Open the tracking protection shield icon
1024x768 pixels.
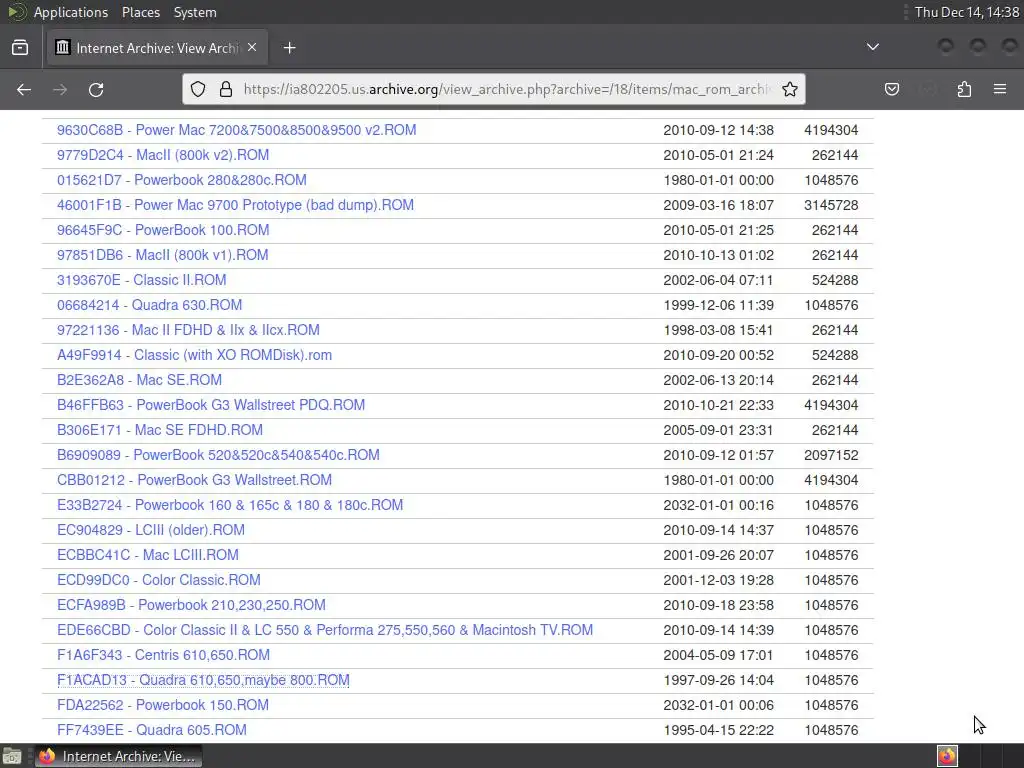[x=198, y=89]
